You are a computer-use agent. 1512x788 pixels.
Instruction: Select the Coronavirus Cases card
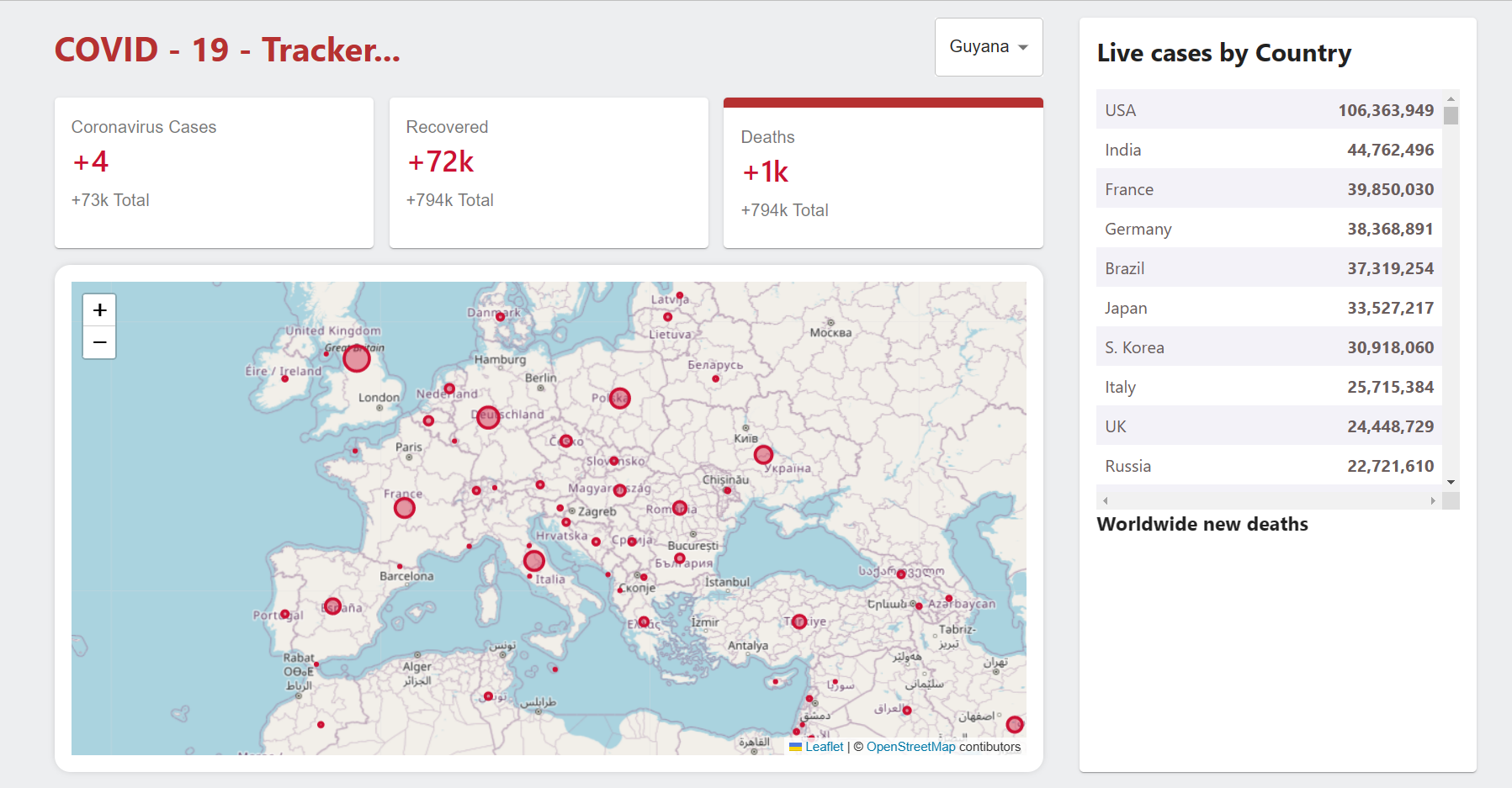[214, 172]
